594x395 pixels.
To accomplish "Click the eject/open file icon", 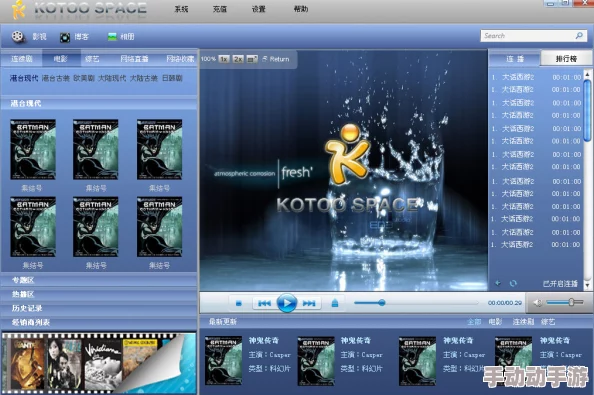I will pos(335,303).
